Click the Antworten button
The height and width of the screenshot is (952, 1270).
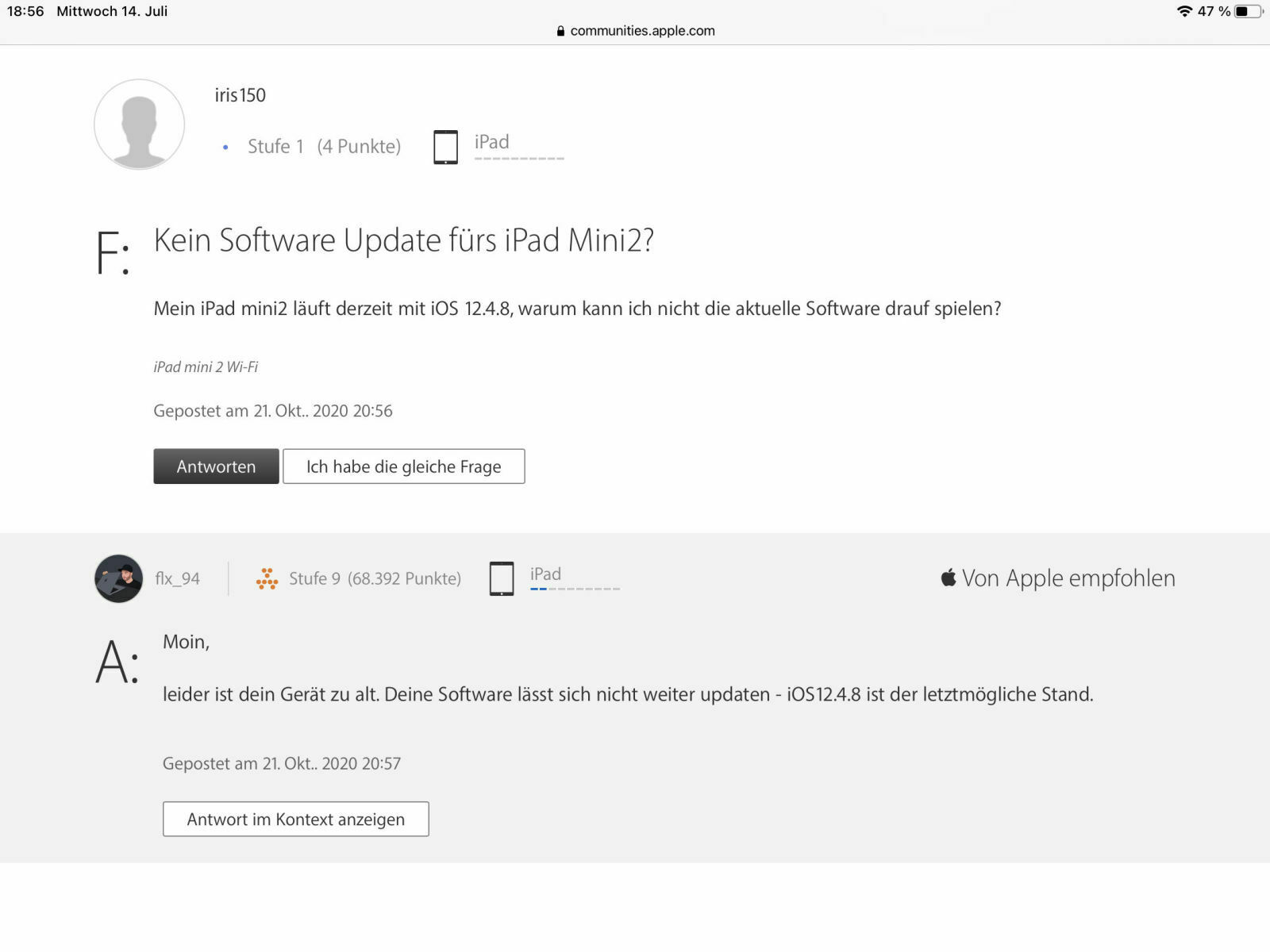[x=216, y=466]
